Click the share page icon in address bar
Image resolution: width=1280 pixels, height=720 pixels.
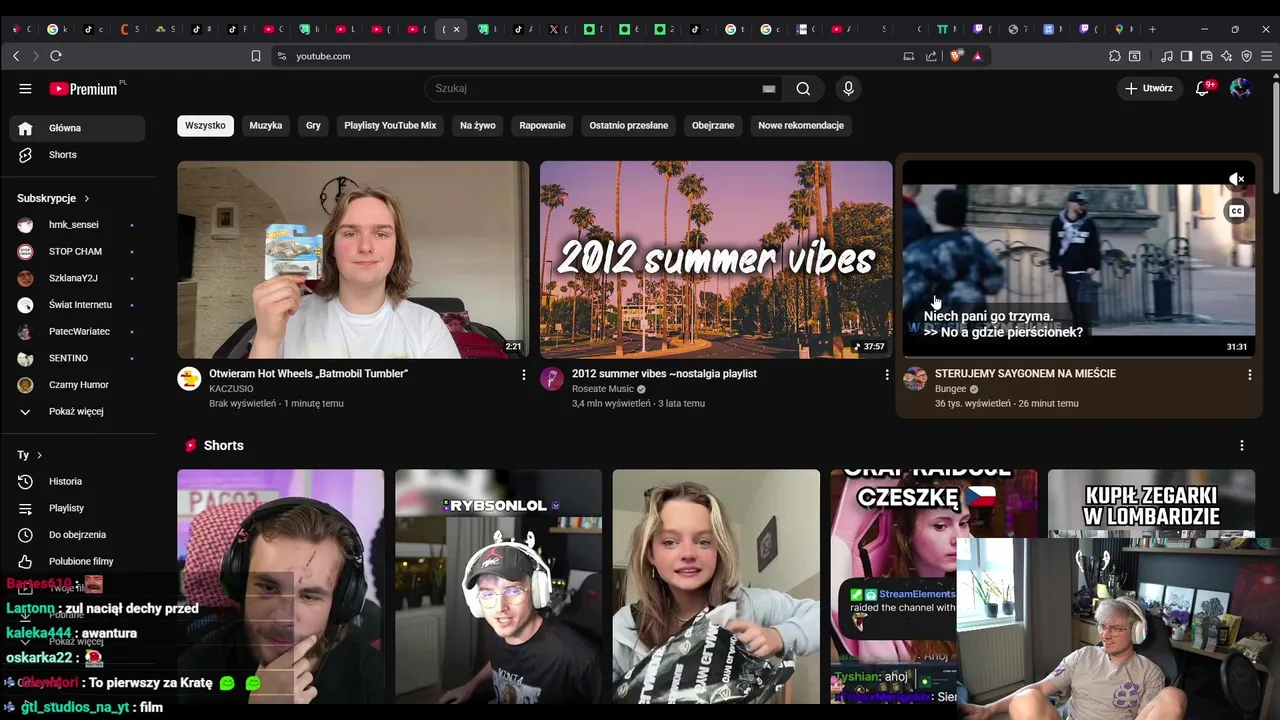pyautogui.click(x=932, y=56)
